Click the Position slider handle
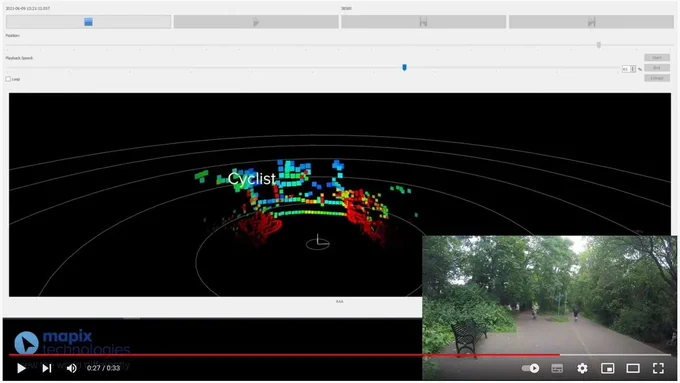 tap(599, 45)
